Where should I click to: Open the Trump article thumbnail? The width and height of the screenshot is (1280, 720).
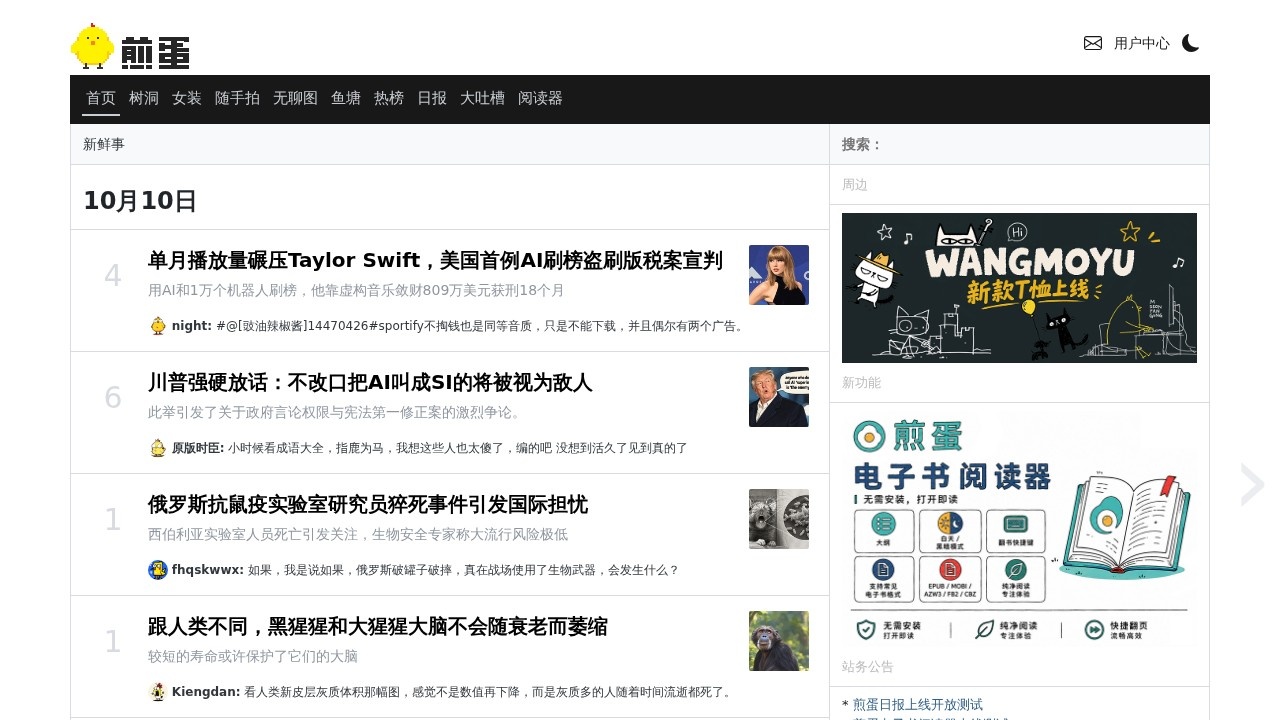(779, 397)
